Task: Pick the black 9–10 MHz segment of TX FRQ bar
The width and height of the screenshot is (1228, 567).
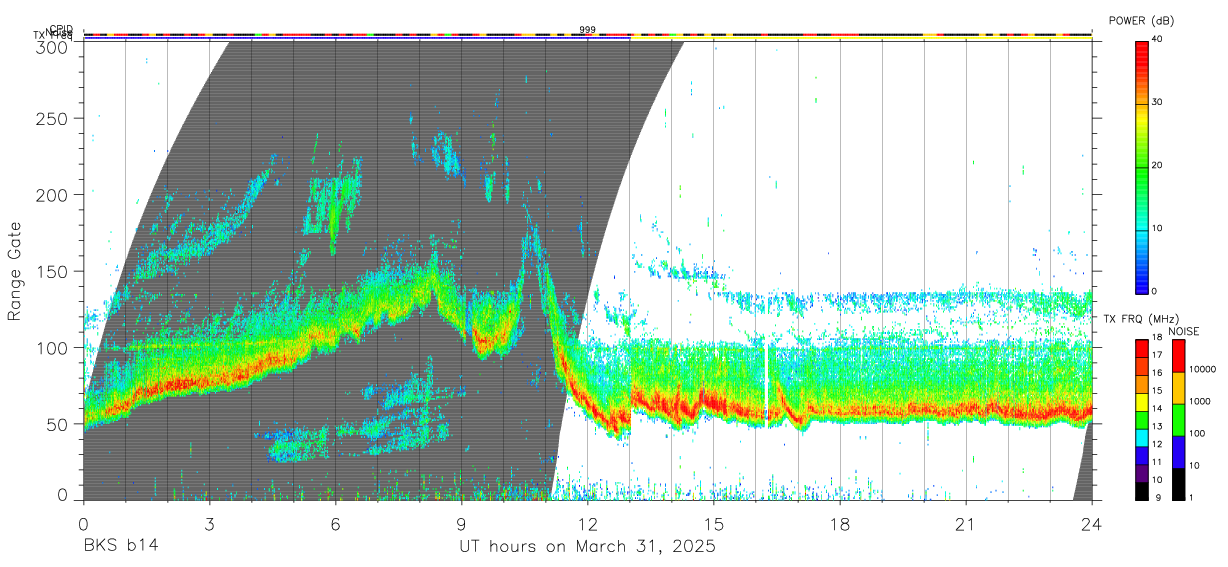Action: pos(1141,491)
